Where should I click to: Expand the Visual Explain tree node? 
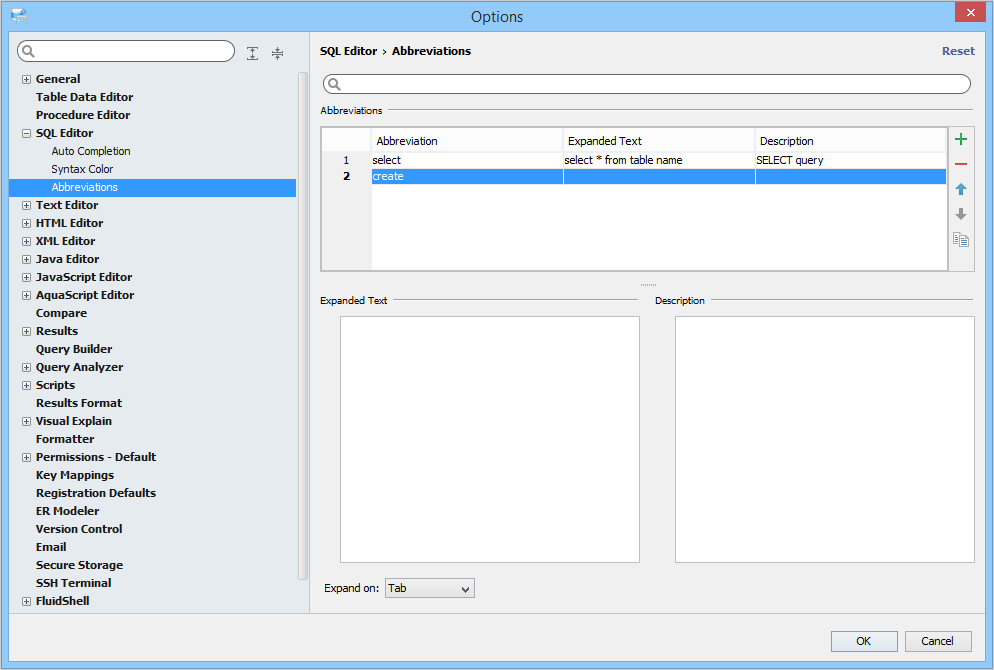click(x=26, y=422)
